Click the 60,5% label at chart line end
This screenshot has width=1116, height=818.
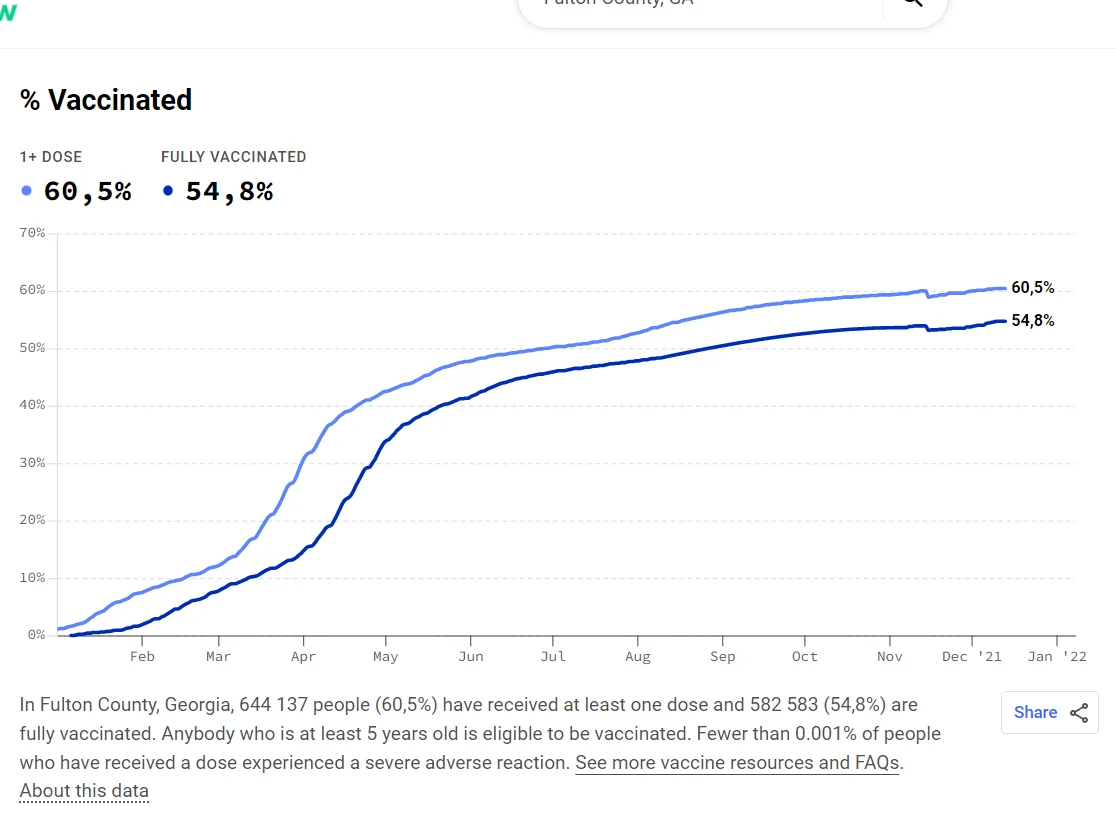1033,288
